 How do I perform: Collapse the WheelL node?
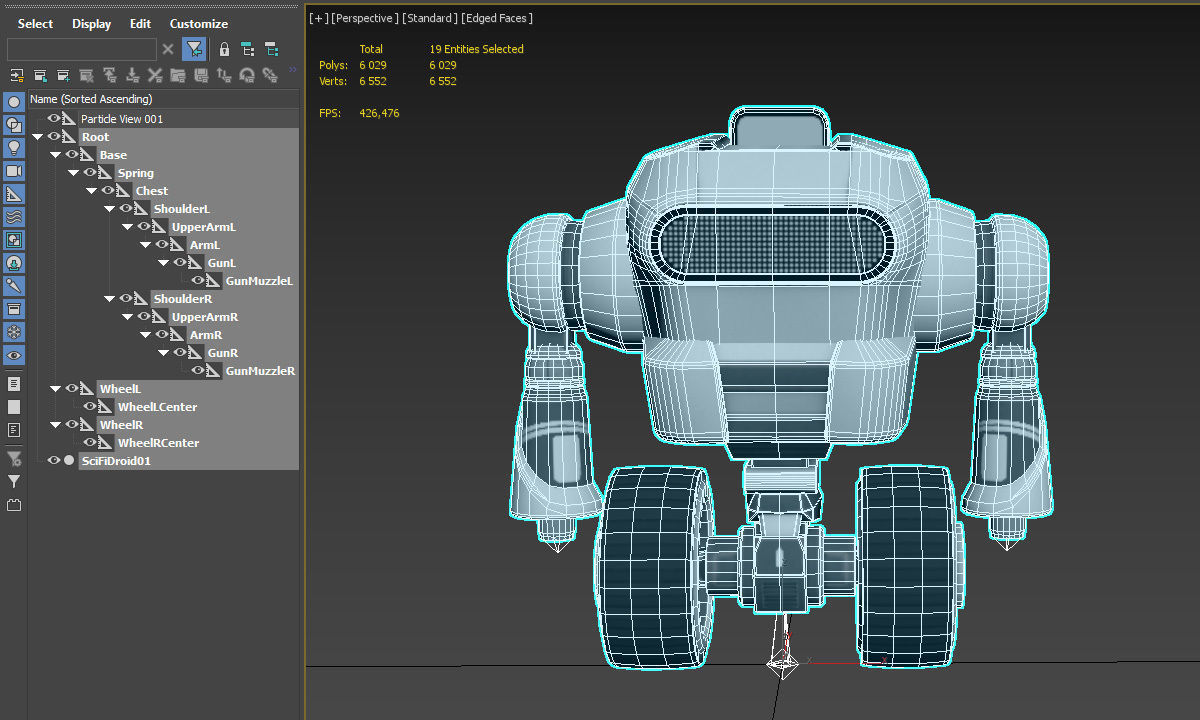(56, 389)
